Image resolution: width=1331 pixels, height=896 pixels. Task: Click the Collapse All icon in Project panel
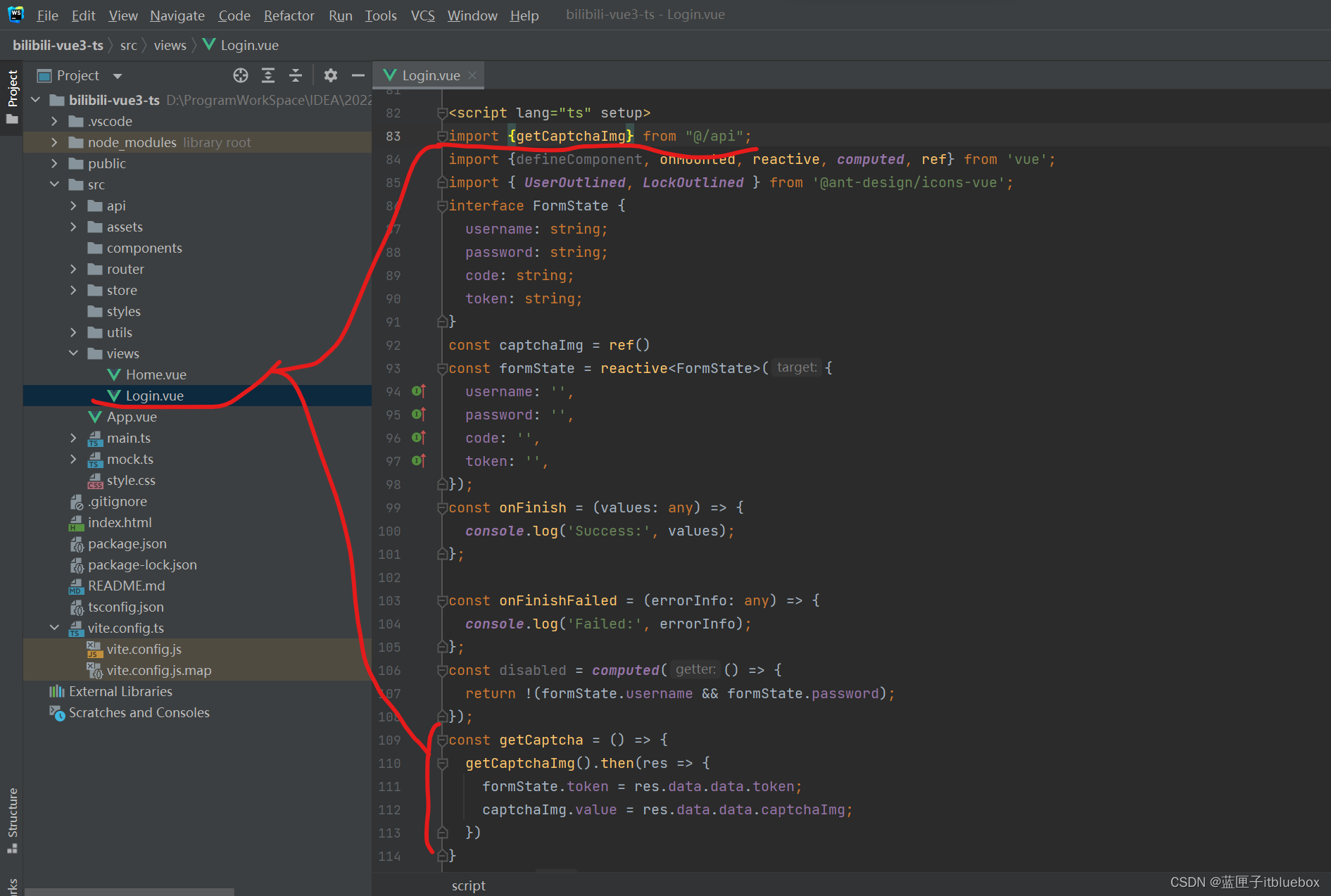[x=296, y=75]
